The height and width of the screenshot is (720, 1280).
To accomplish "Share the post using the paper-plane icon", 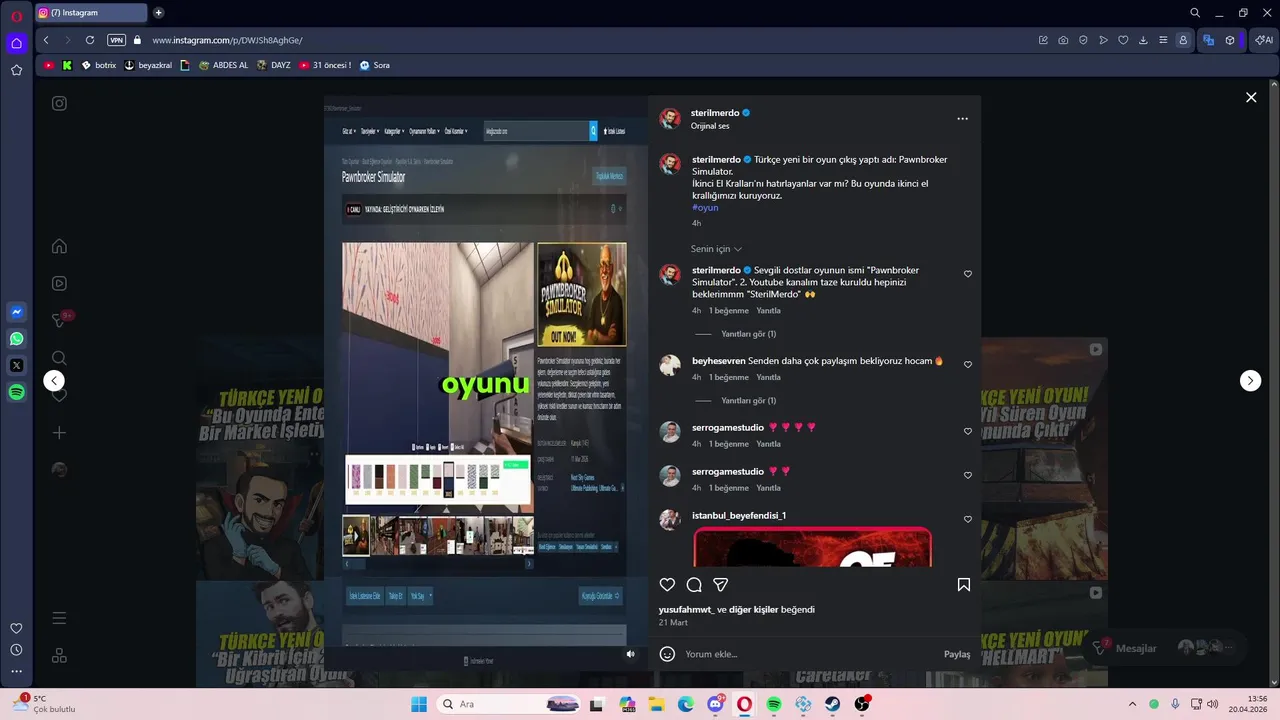I will coord(720,585).
